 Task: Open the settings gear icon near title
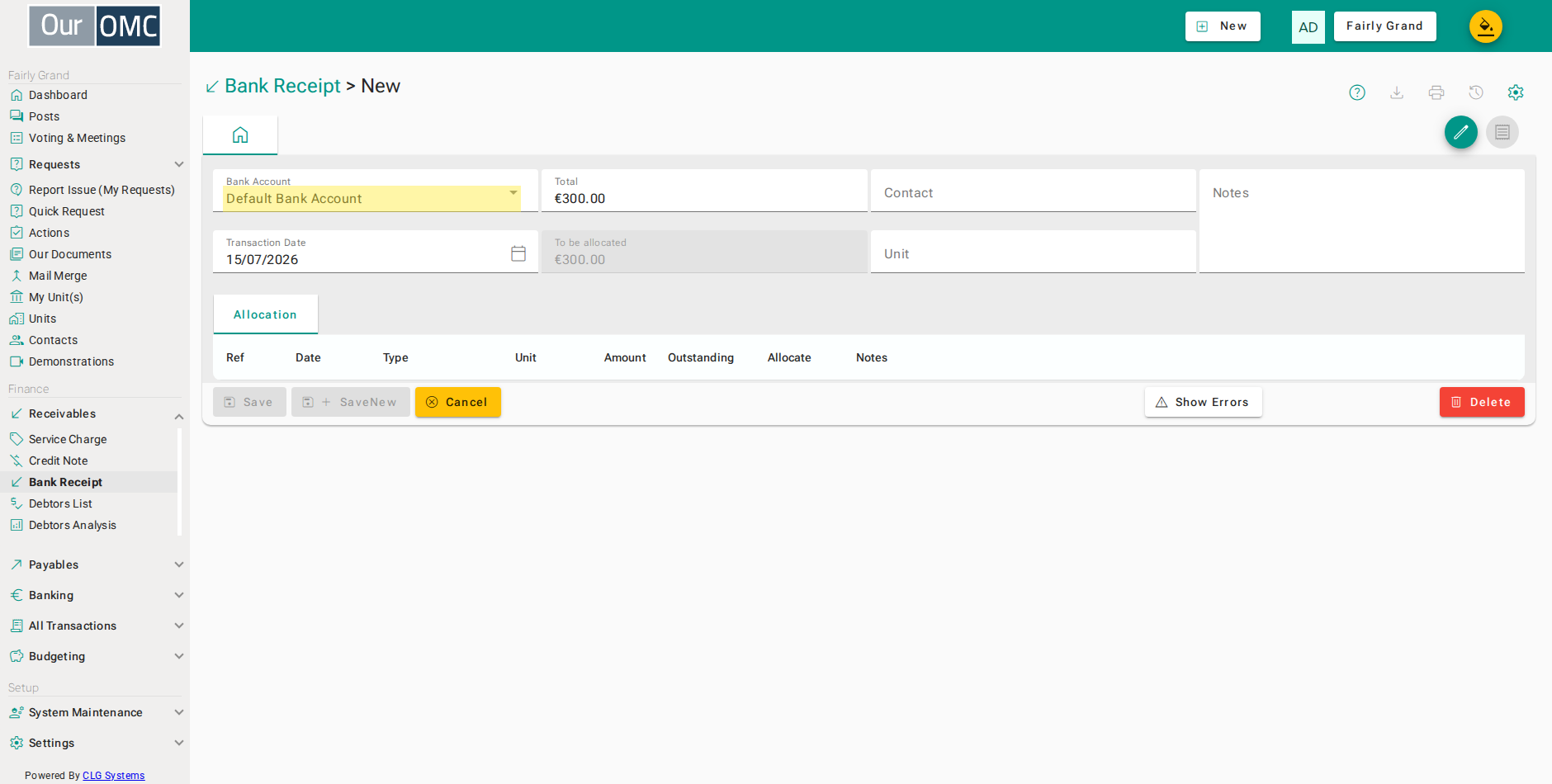pos(1516,92)
